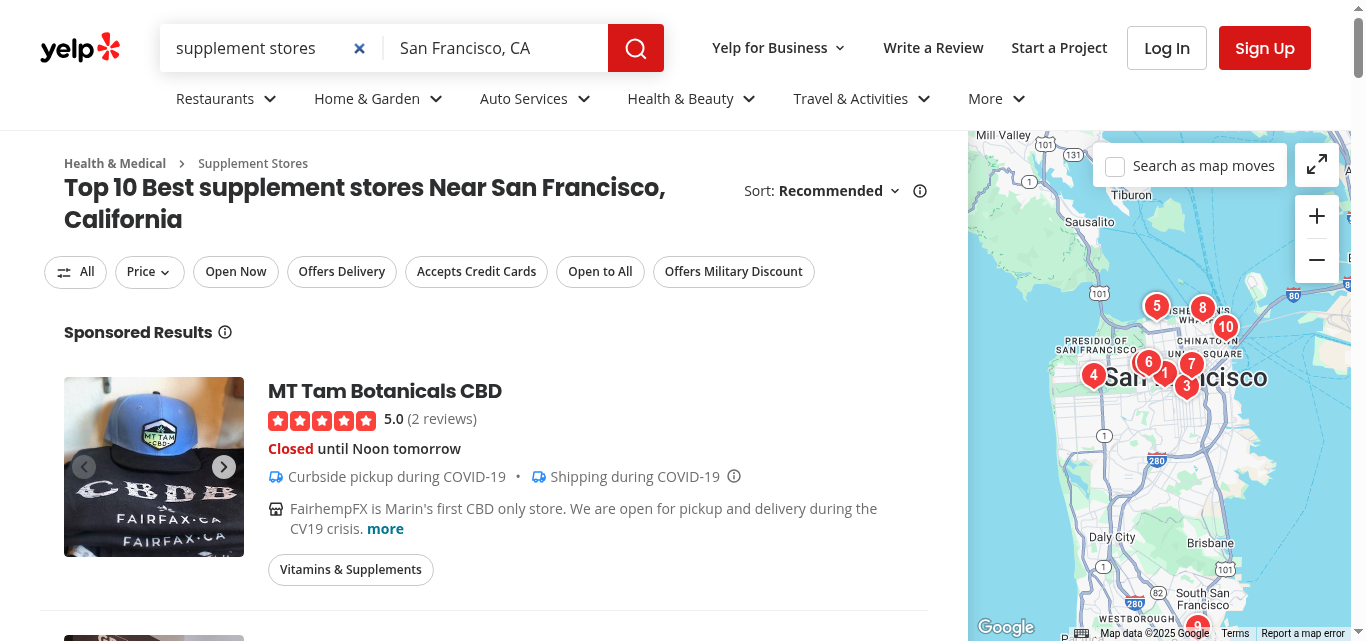Click 'Curbside pickup during COVID-19' text
Image resolution: width=1366 pixels, height=641 pixels.
point(397,477)
